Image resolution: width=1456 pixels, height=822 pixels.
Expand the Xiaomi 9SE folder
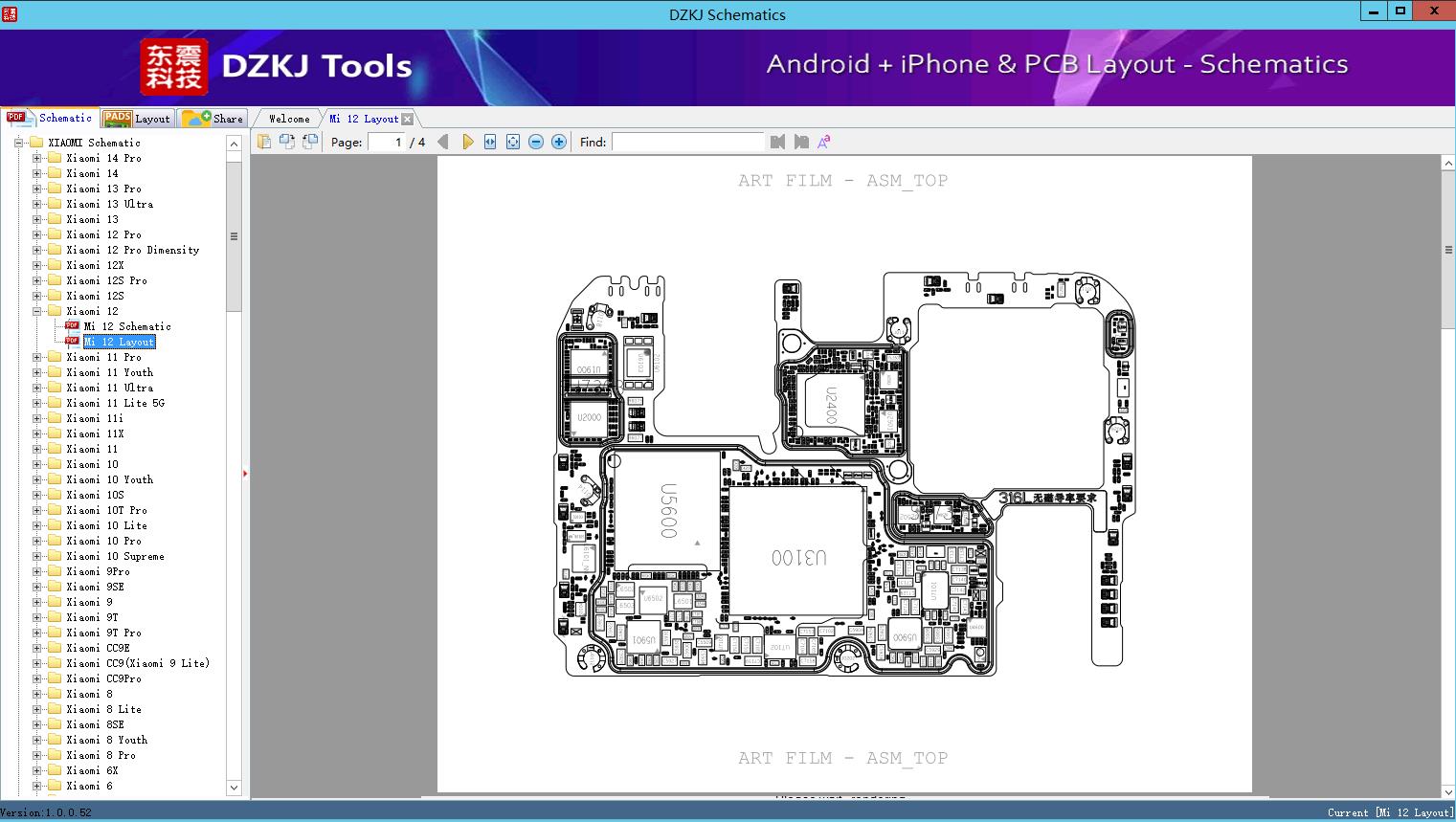(36, 587)
